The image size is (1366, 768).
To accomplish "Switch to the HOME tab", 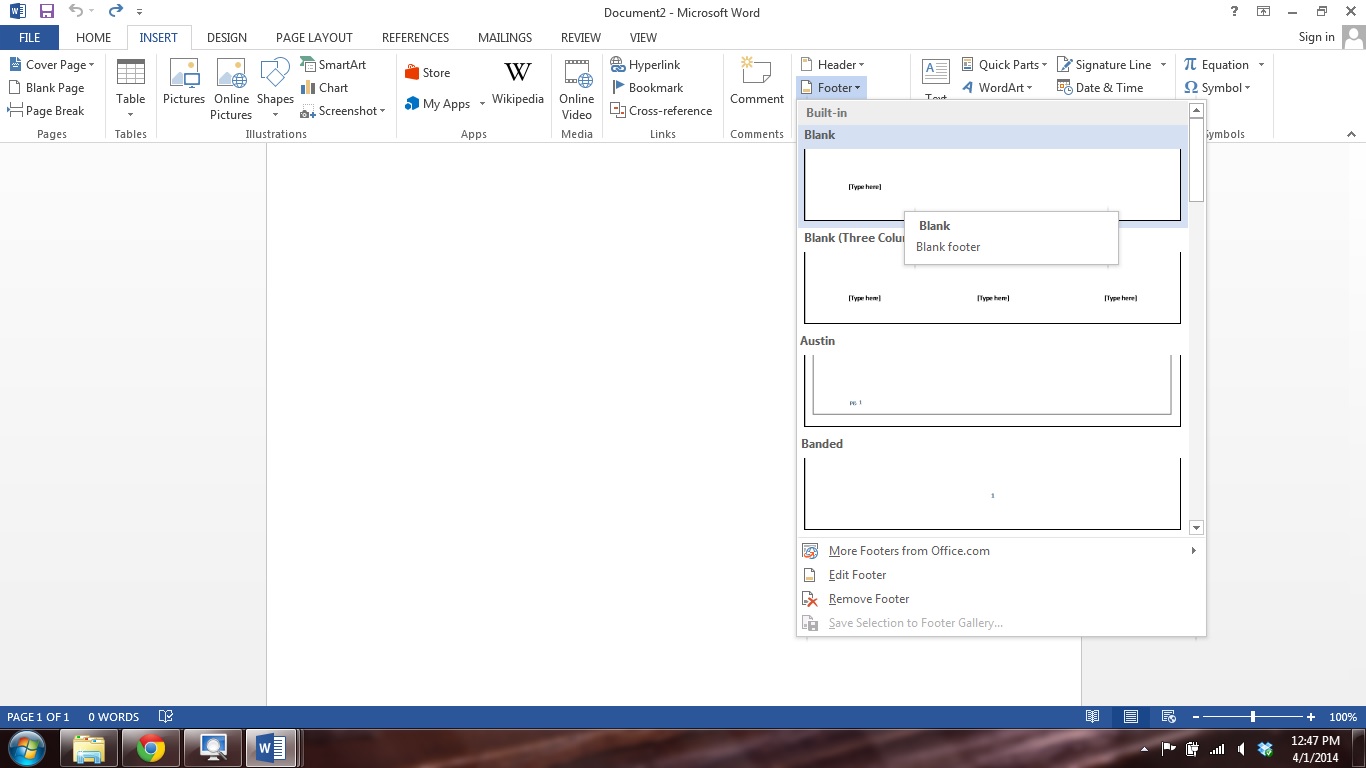I will [x=94, y=38].
